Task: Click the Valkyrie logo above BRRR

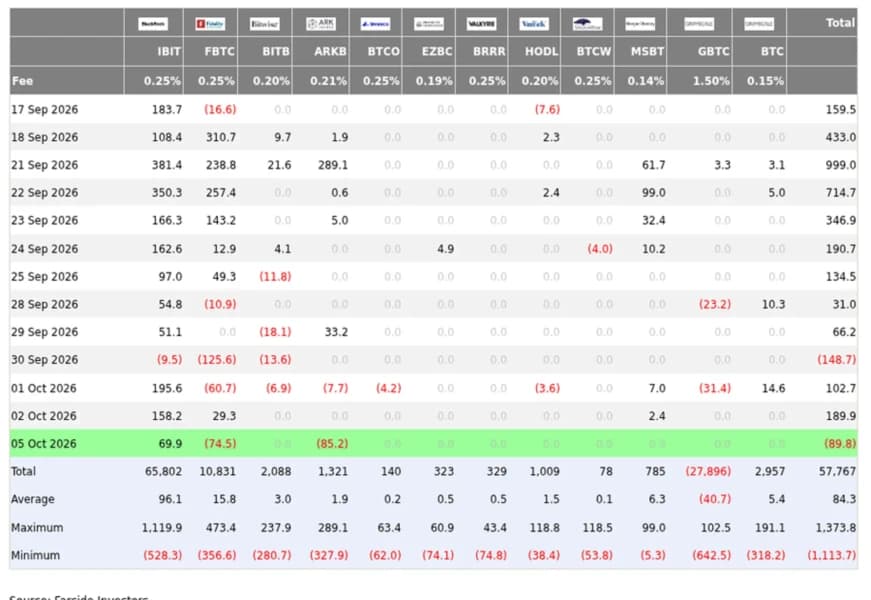Action: click(482, 24)
